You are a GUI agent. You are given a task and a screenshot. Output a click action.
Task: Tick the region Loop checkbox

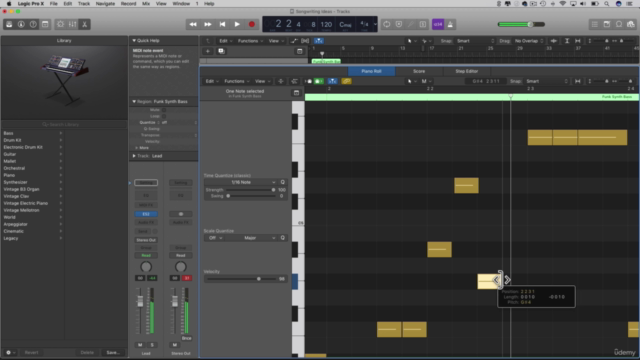[164, 116]
